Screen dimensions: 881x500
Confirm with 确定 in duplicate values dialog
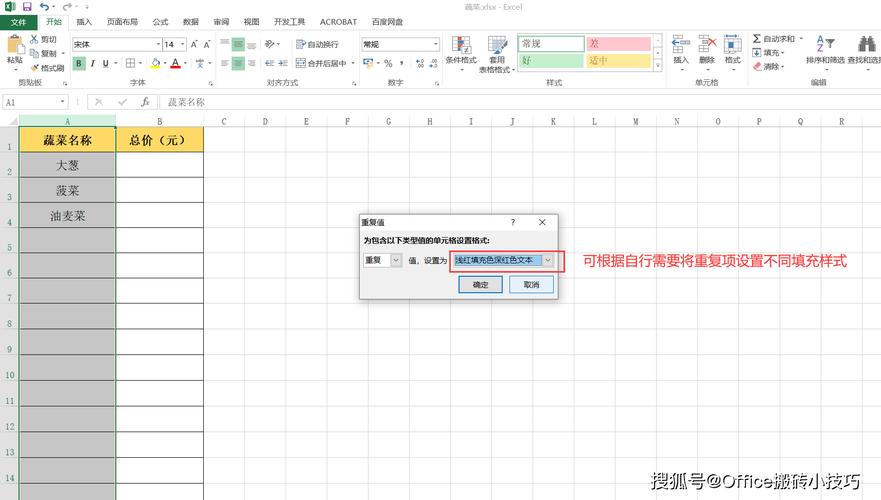pyautogui.click(x=480, y=285)
